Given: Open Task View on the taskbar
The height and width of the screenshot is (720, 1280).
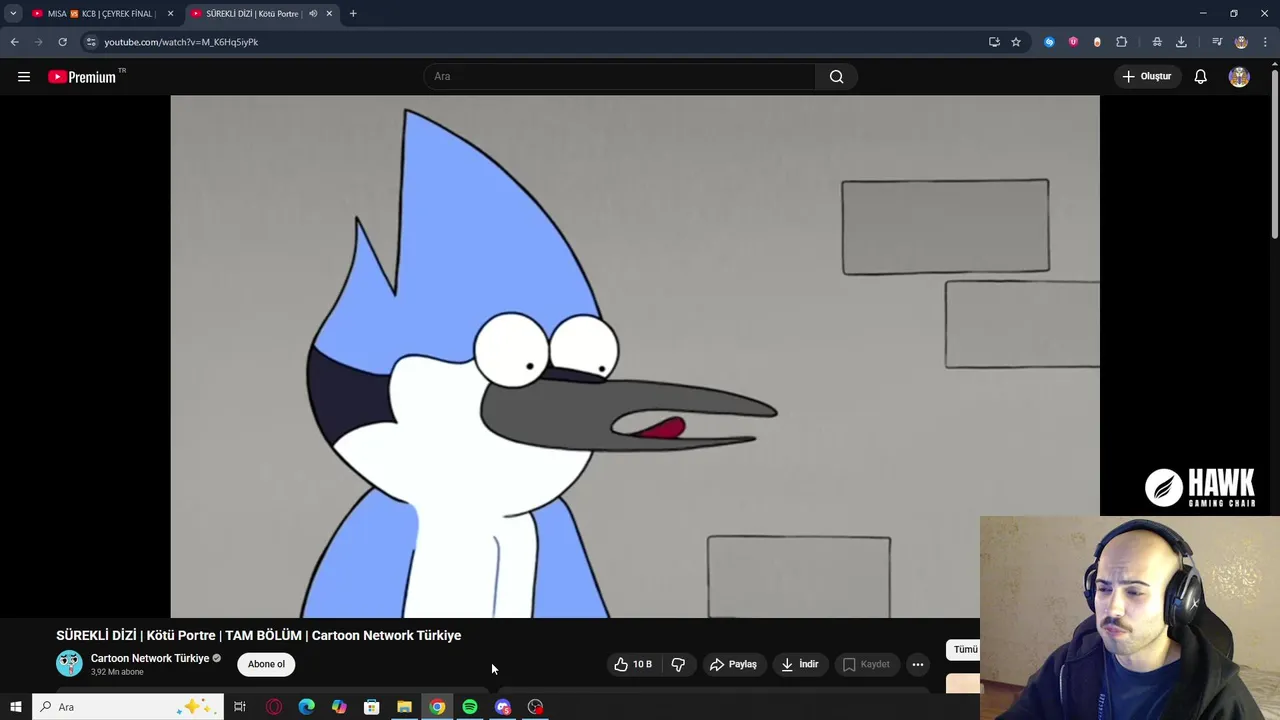Looking at the screenshot, I should click(240, 707).
